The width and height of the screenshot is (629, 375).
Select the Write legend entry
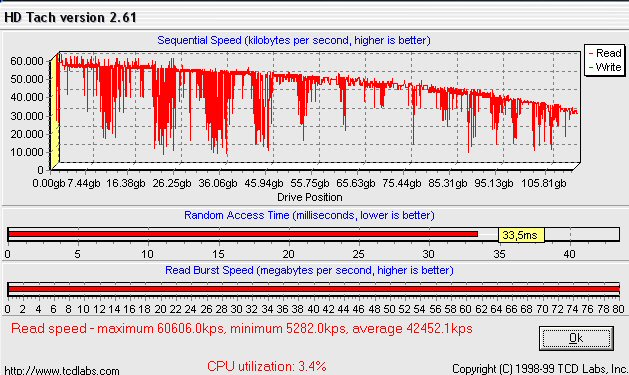(x=605, y=67)
